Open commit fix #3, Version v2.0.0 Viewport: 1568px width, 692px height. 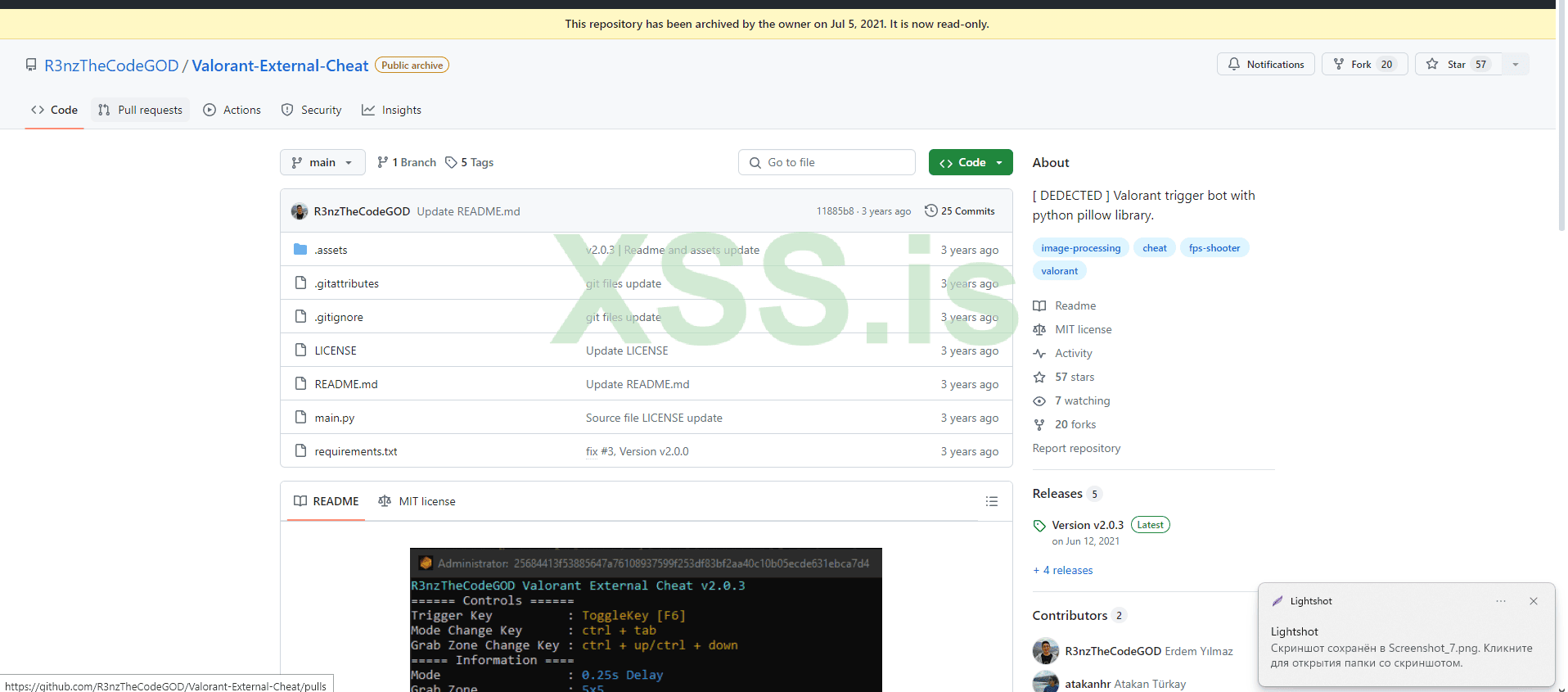638,451
